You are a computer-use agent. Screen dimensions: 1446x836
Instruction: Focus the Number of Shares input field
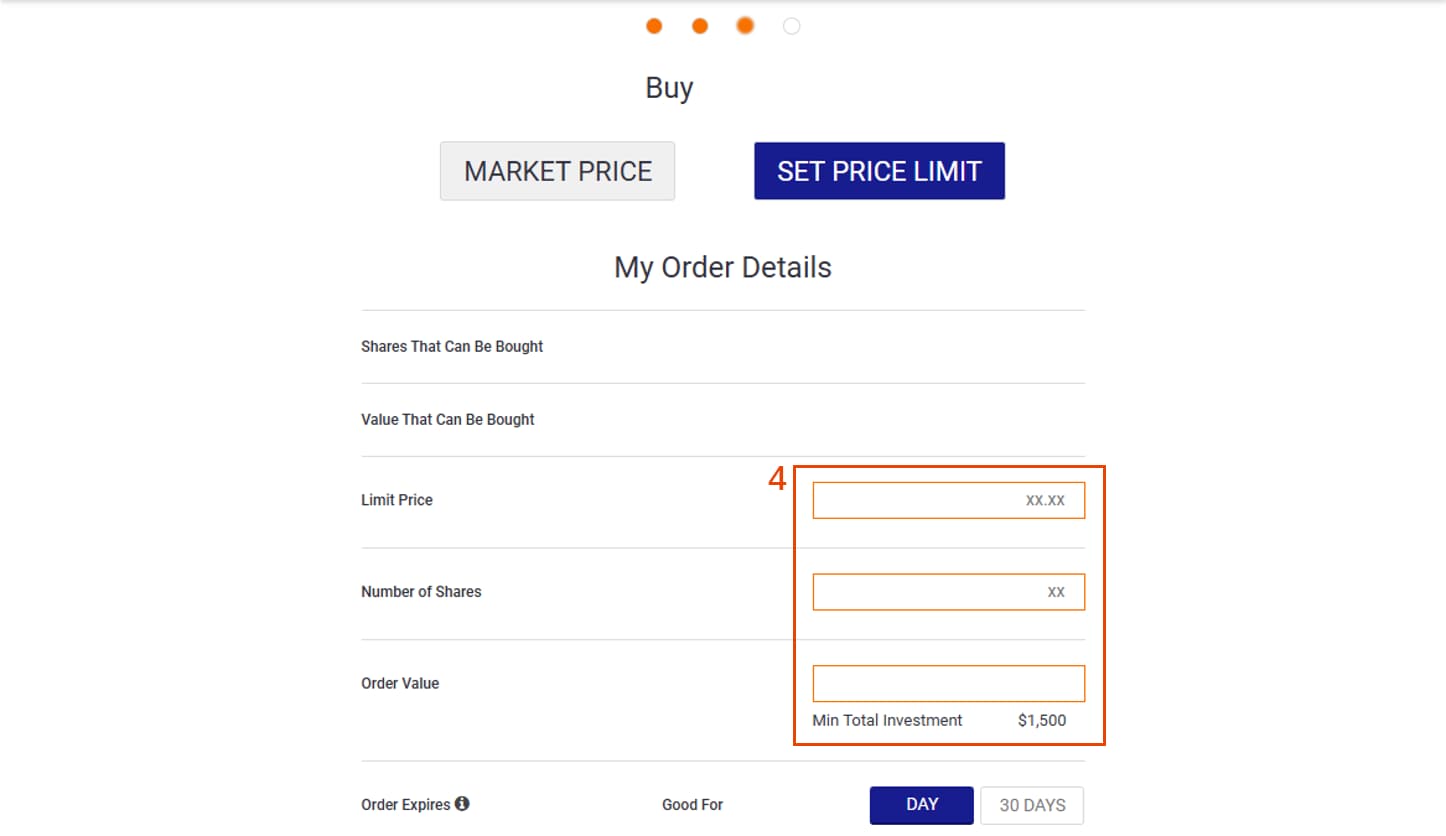coord(948,592)
